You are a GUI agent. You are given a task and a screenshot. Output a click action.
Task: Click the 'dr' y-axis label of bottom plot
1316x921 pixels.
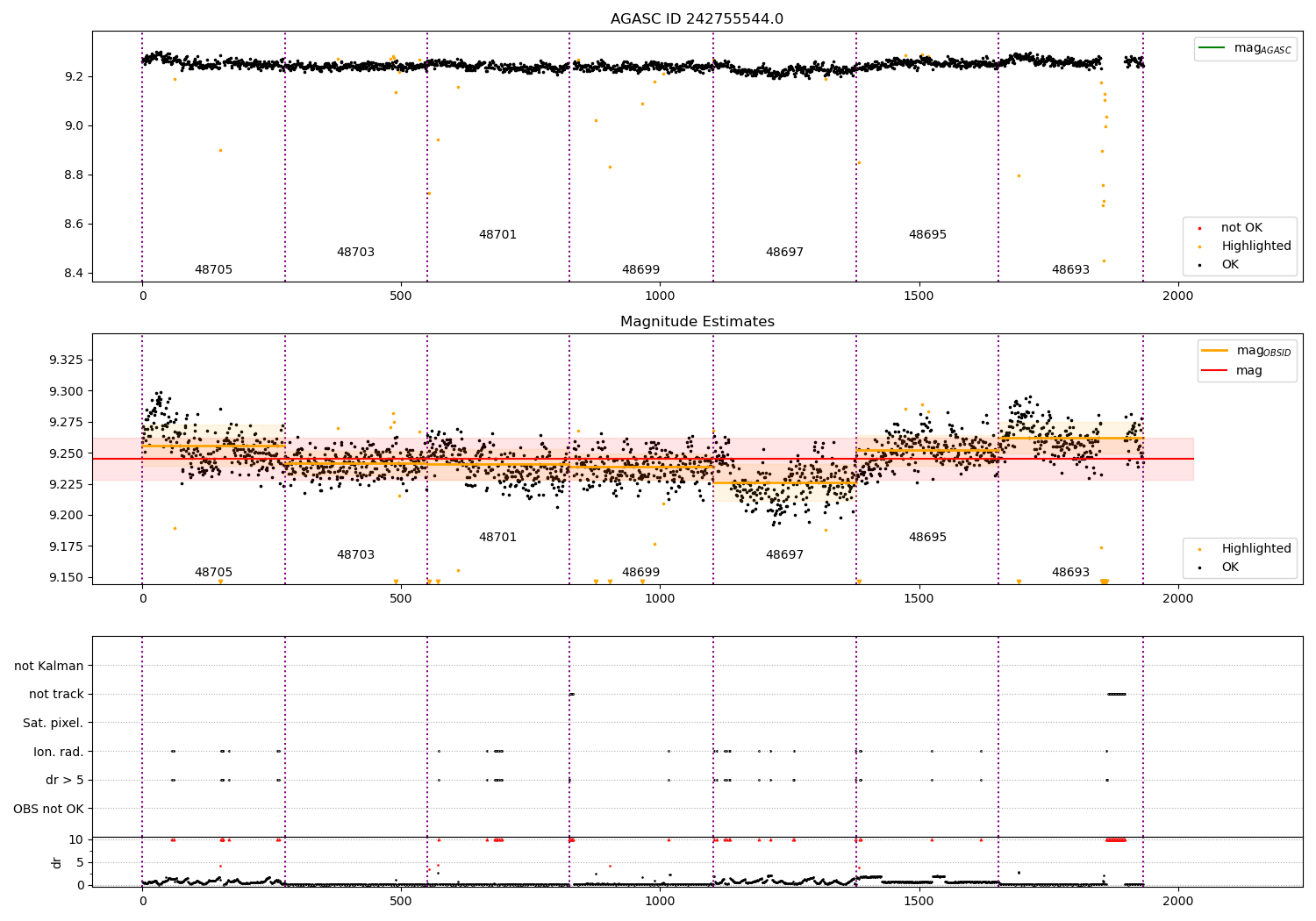click(x=57, y=862)
